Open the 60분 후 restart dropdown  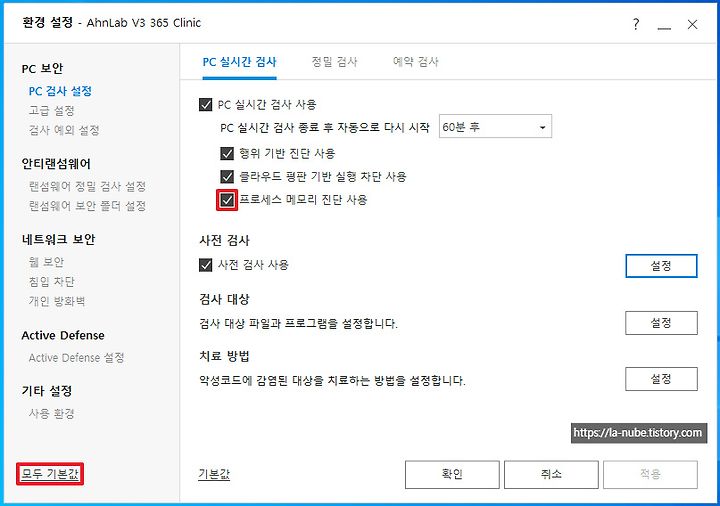click(x=495, y=127)
